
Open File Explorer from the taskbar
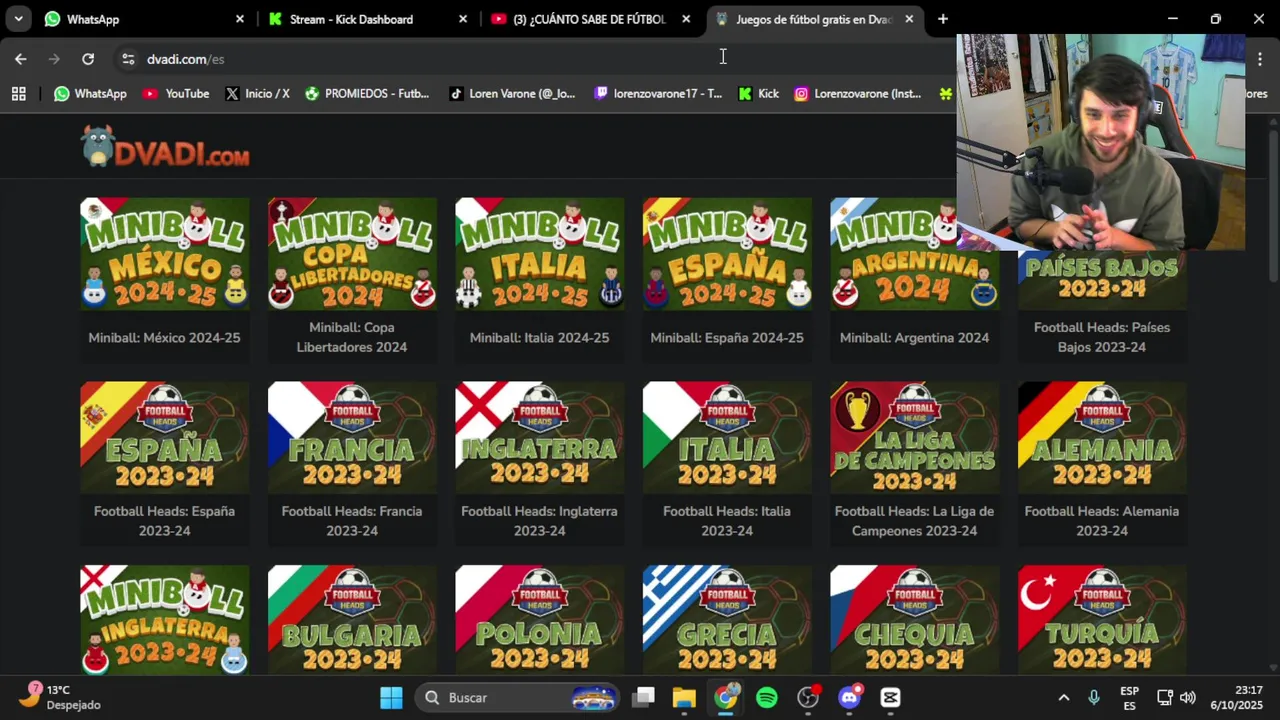pos(684,697)
